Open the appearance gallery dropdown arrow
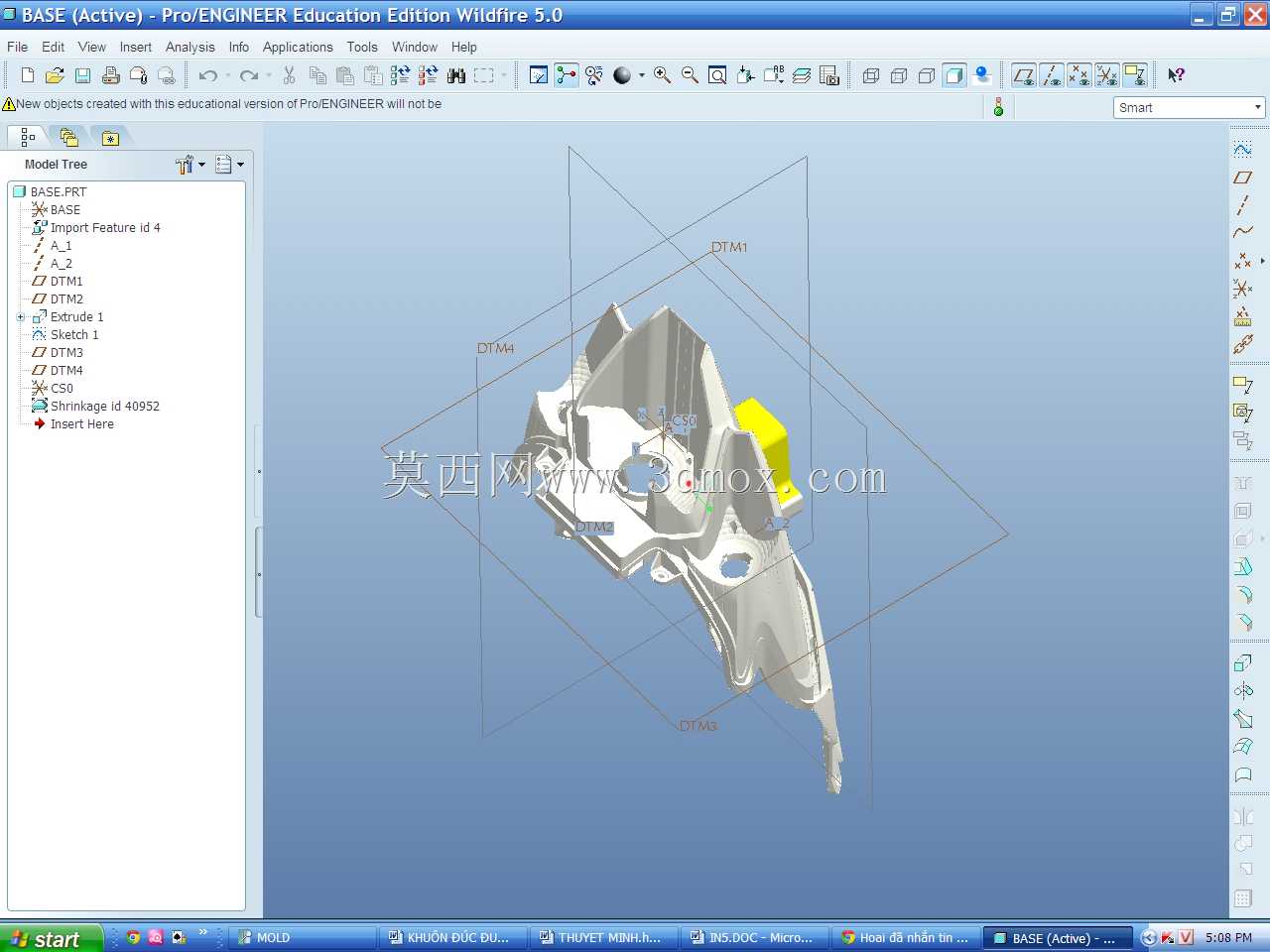 tap(641, 75)
